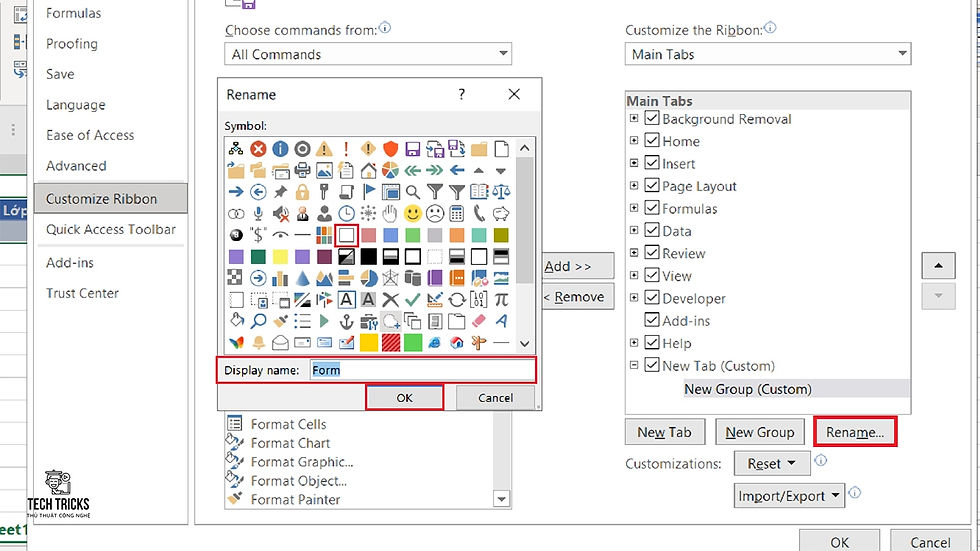Screen dimensions: 980x551
Task: Pick the orange color square symbol
Action: (457, 235)
